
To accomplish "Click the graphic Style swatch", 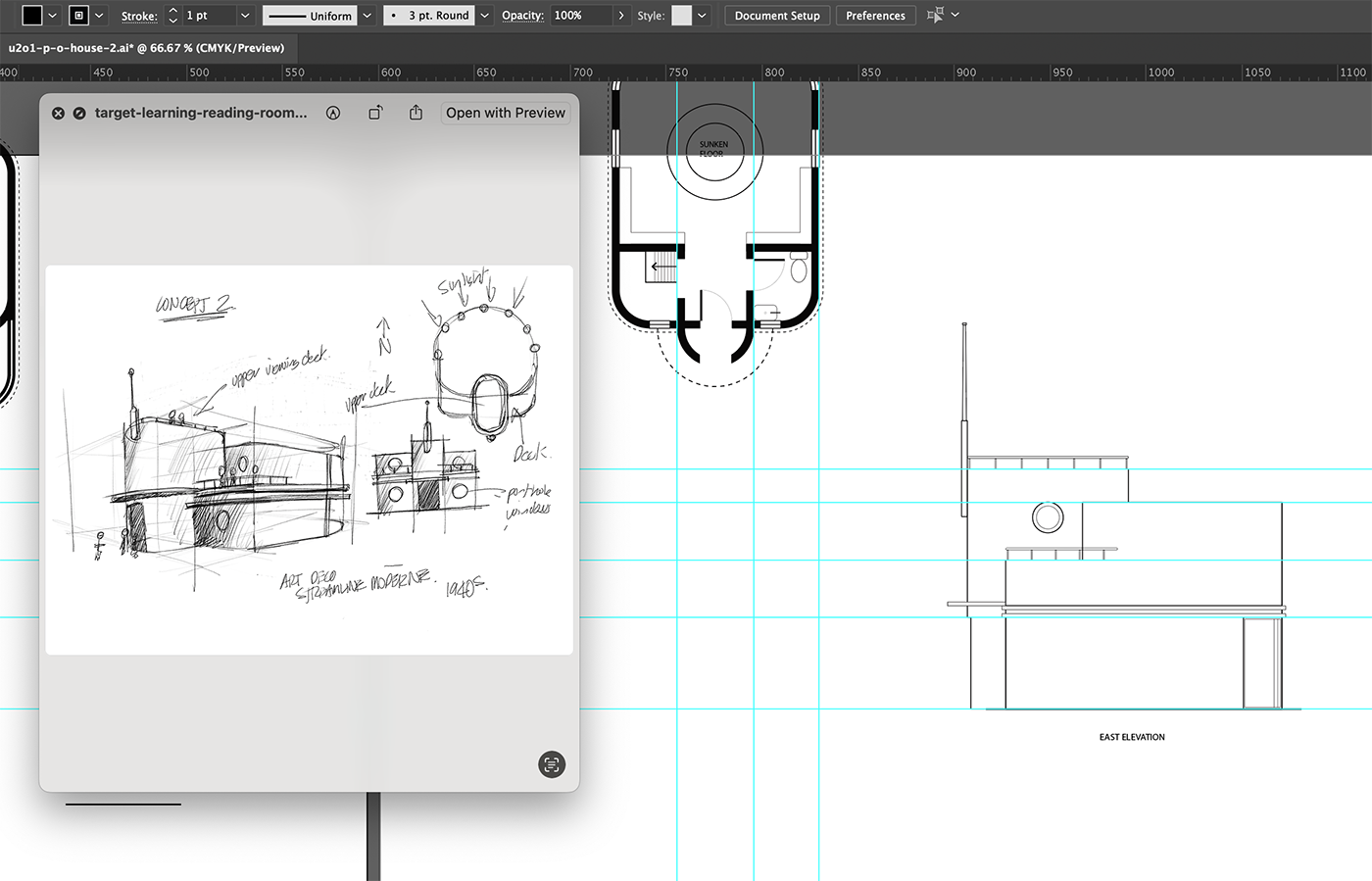I will tap(681, 16).
